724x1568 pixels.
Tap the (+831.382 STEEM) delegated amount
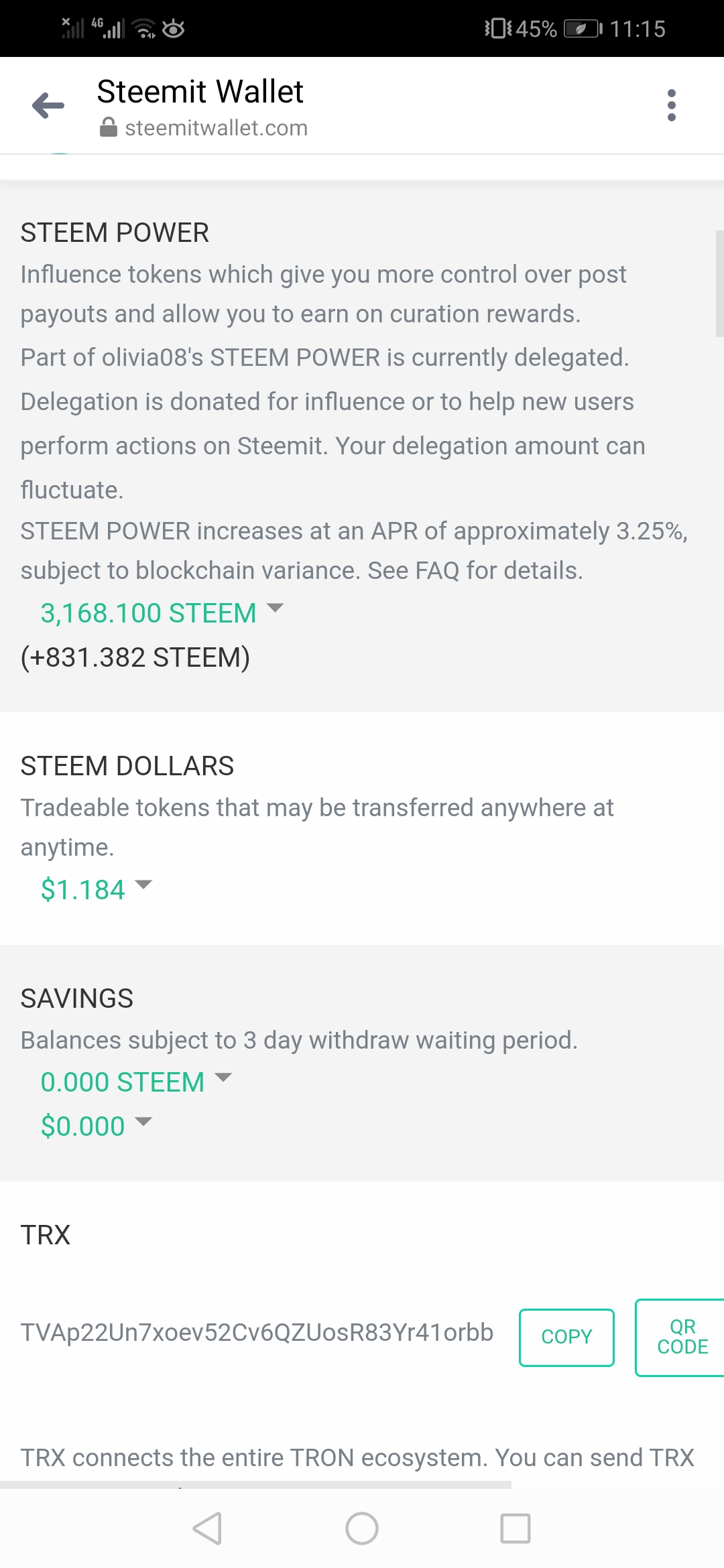pos(135,657)
